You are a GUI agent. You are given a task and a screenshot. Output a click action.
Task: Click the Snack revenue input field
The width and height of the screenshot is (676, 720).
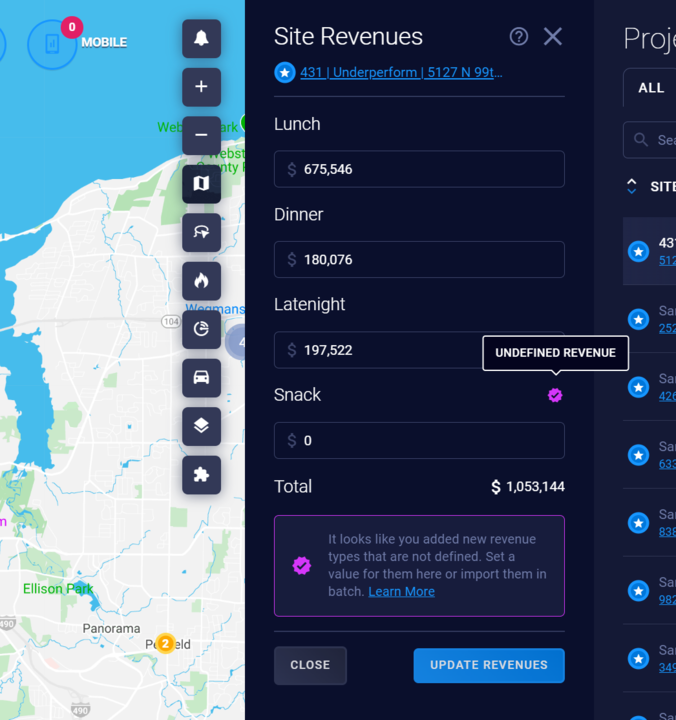(x=419, y=440)
